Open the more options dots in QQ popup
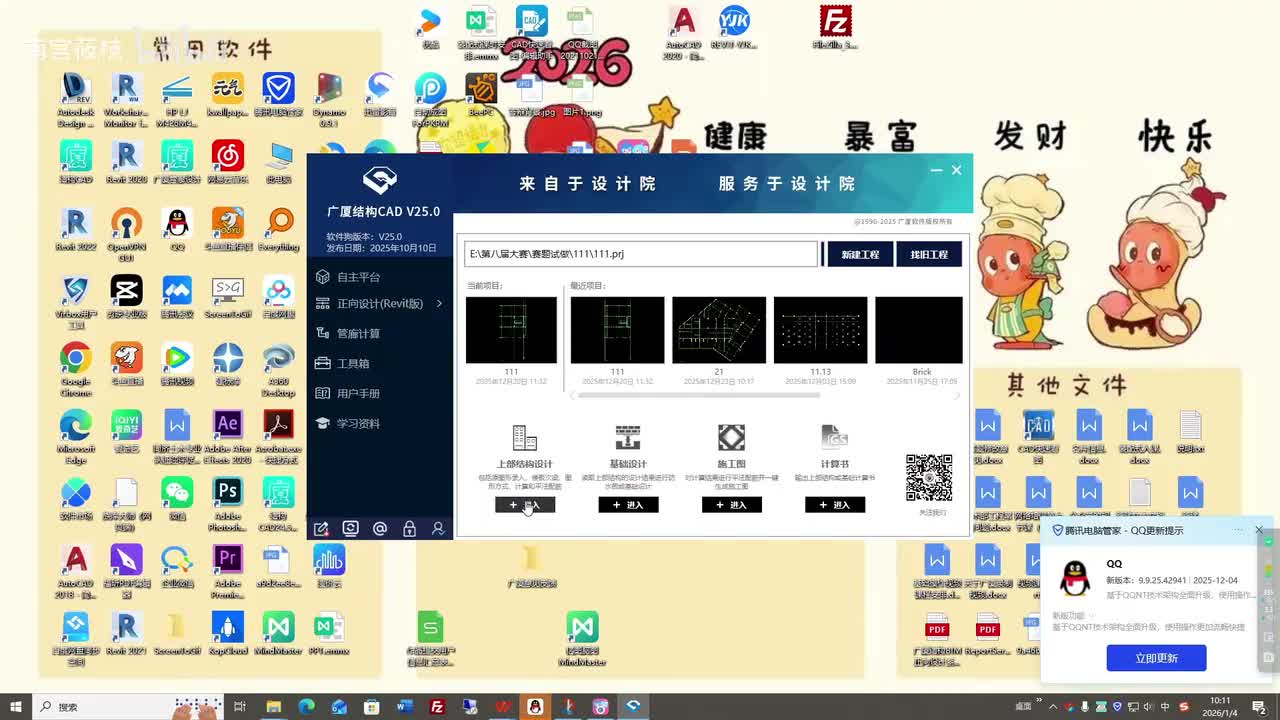Image resolution: width=1280 pixels, height=720 pixels. (1238, 530)
